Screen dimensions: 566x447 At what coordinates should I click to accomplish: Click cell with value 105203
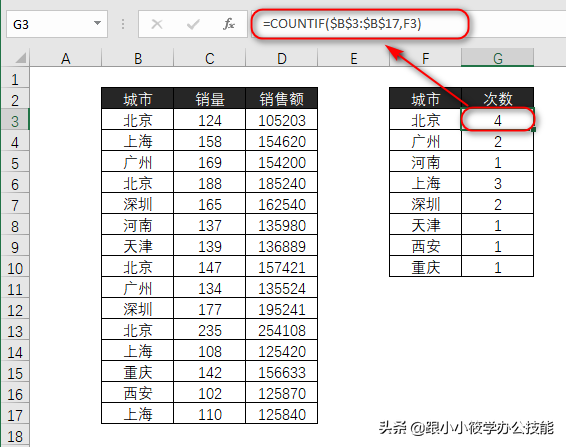282,120
